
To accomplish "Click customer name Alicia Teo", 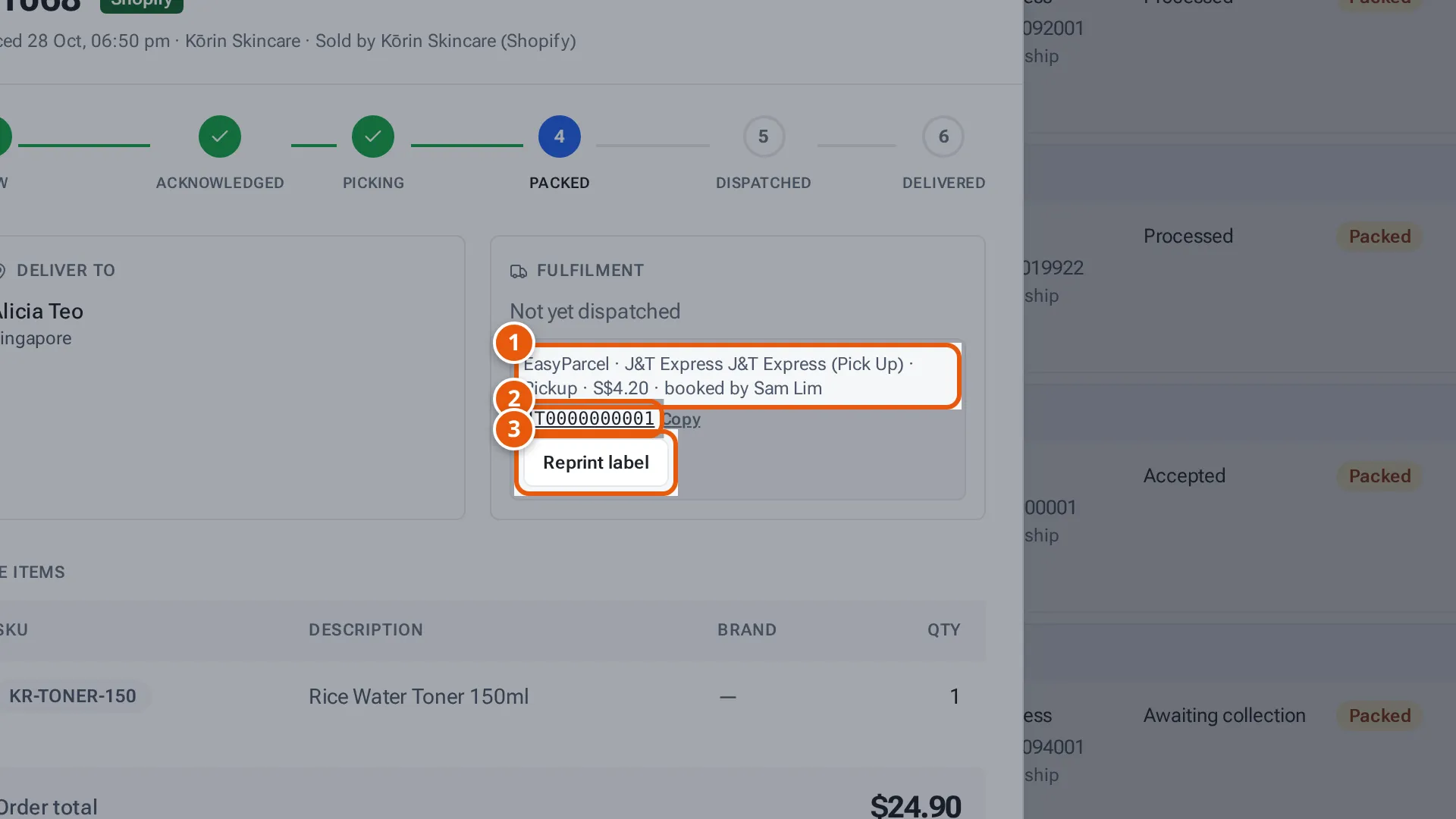I will 41,312.
